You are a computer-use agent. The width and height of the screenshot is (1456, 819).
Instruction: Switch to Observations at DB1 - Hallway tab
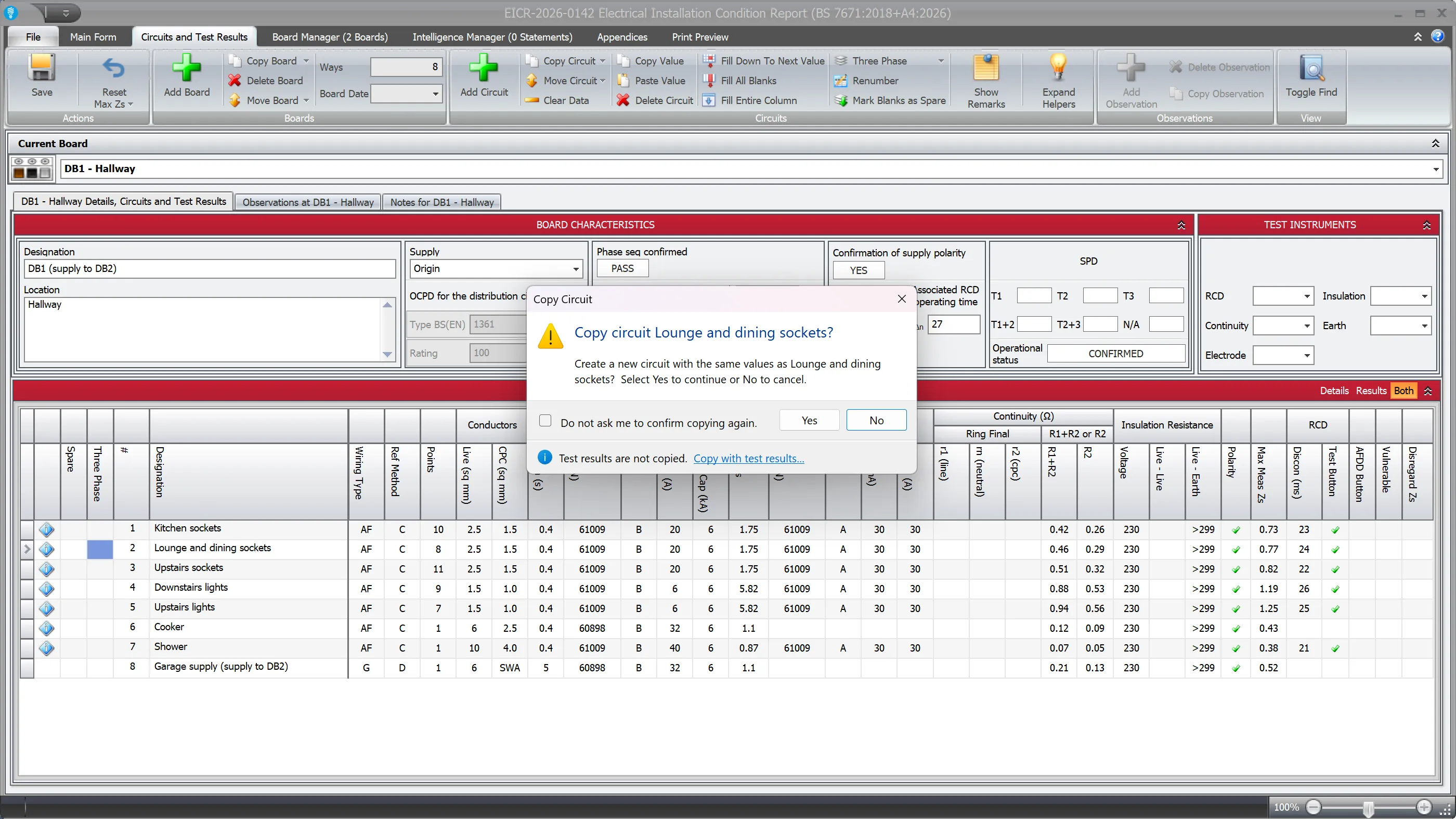[308, 202]
